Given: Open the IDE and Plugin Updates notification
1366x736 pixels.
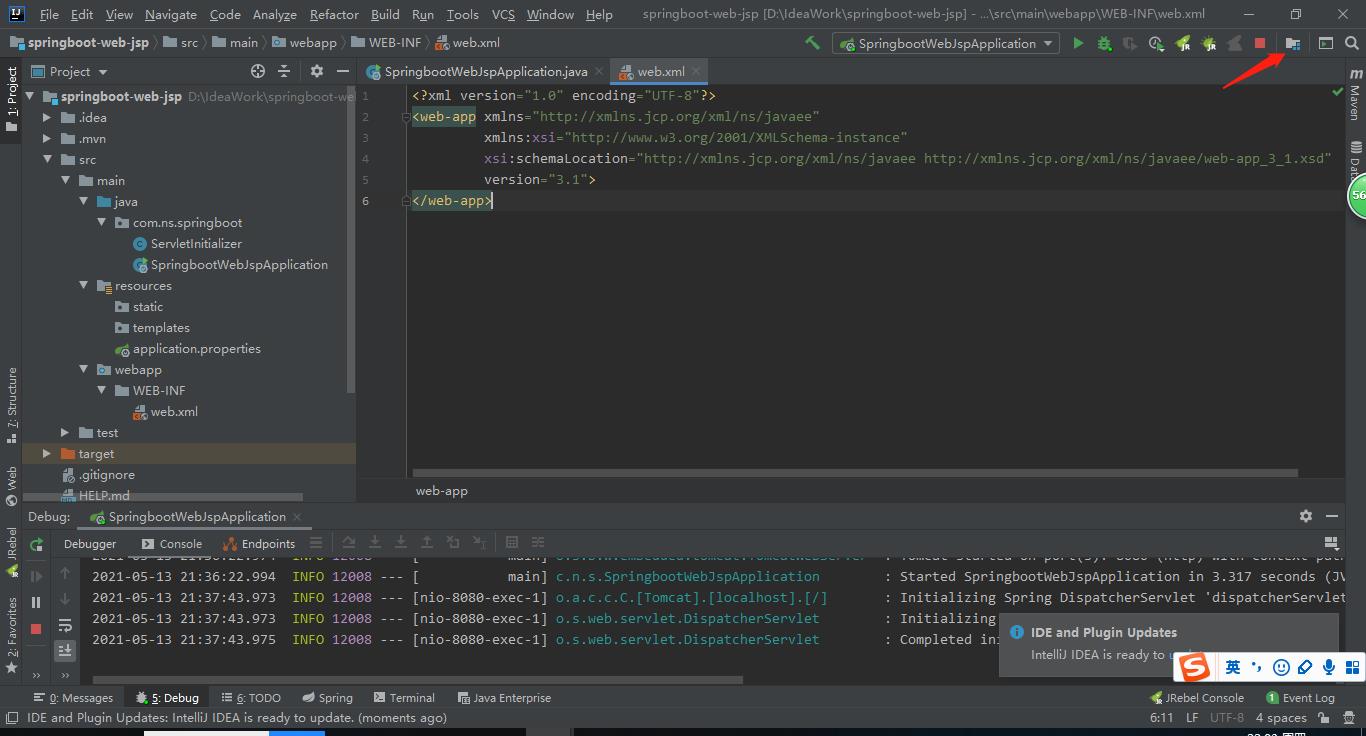Looking at the screenshot, I should 1168,644.
